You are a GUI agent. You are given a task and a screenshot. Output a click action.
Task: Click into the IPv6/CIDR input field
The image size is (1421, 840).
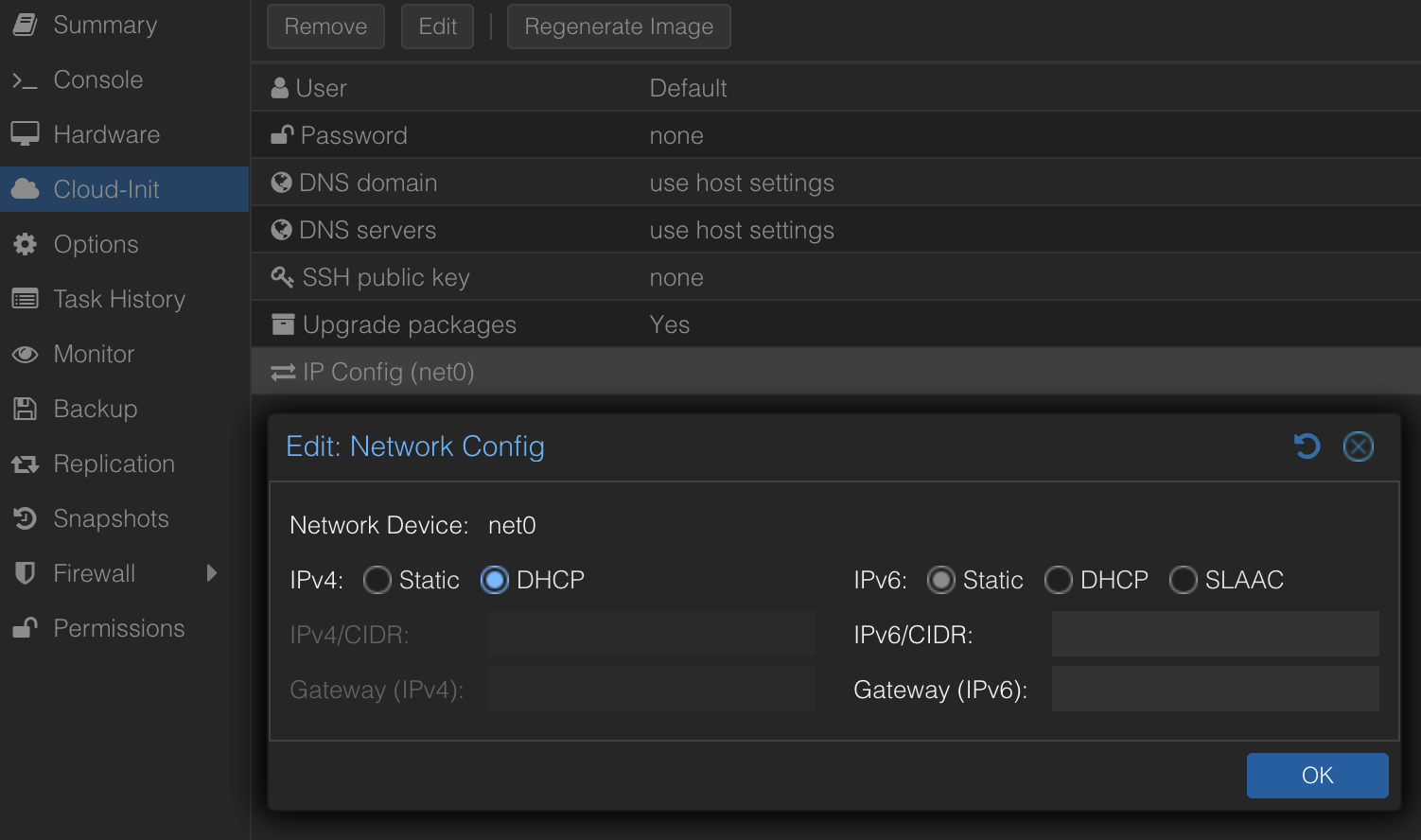[1215, 634]
